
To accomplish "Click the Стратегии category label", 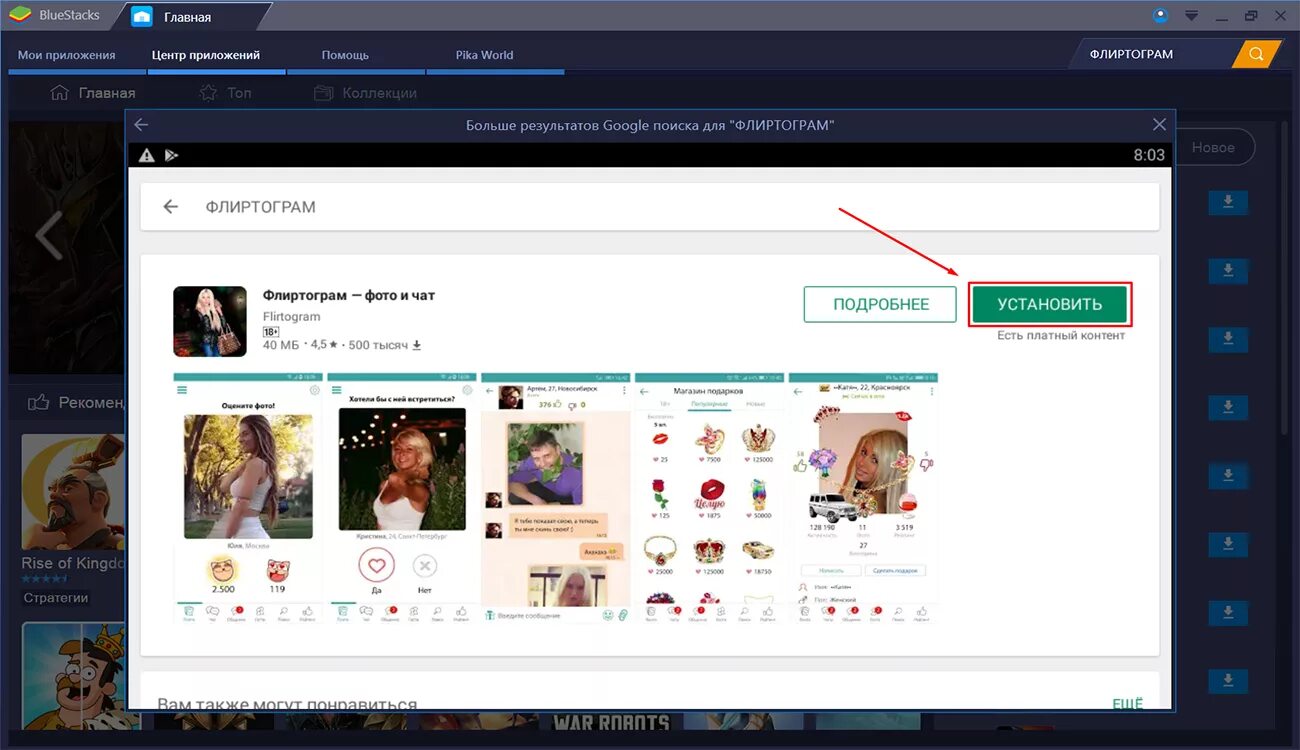I will pos(56,597).
